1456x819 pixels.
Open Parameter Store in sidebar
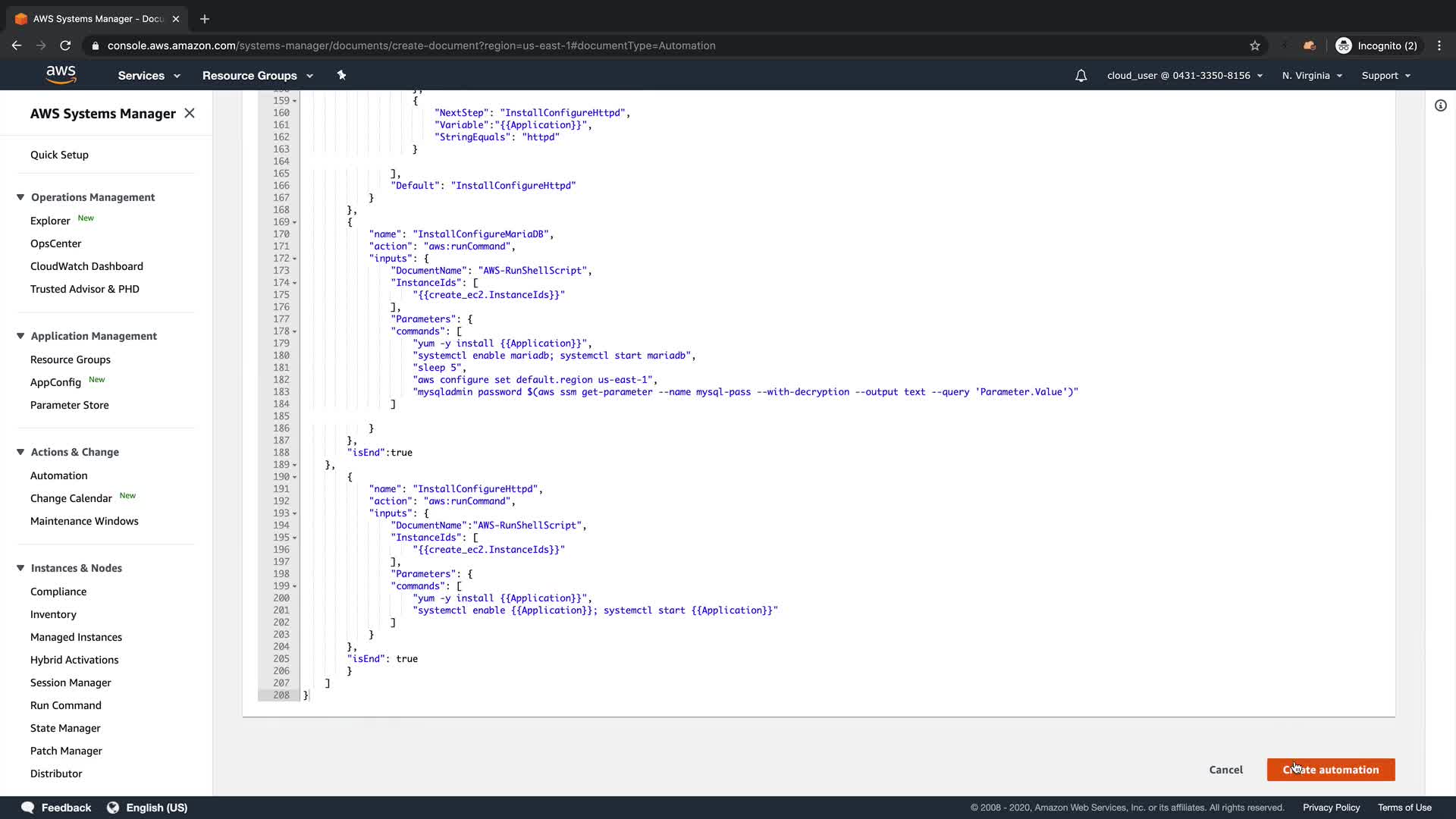[x=69, y=405]
